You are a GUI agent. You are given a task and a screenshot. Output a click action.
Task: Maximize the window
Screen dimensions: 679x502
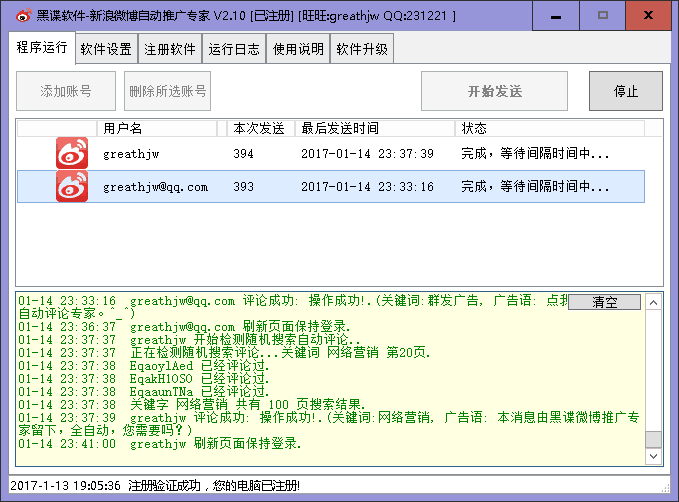[603, 16]
